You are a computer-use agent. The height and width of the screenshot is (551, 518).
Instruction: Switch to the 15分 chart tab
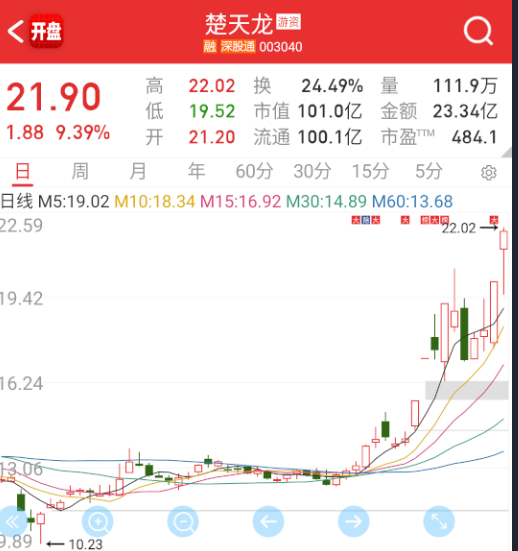point(370,171)
